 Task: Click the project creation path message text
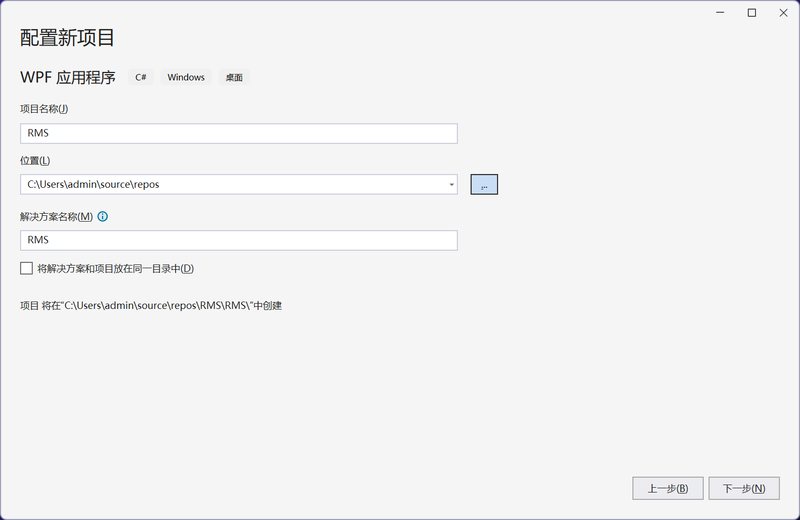151,305
